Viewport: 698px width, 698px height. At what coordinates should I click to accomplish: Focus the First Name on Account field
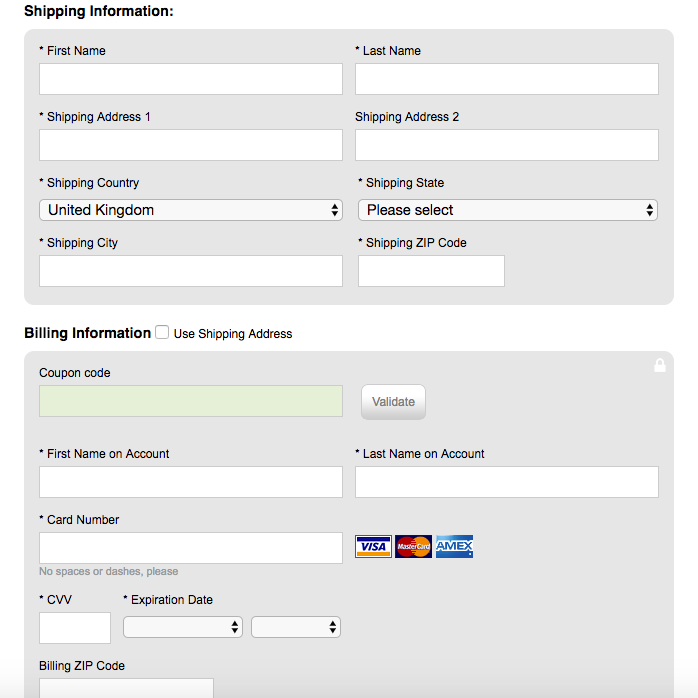(191, 482)
